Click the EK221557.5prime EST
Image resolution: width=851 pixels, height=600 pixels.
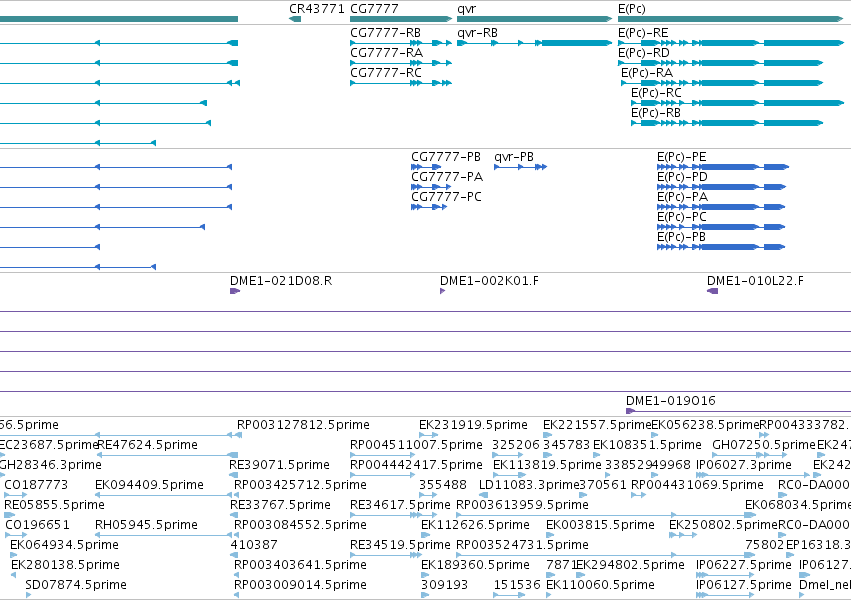548,435
